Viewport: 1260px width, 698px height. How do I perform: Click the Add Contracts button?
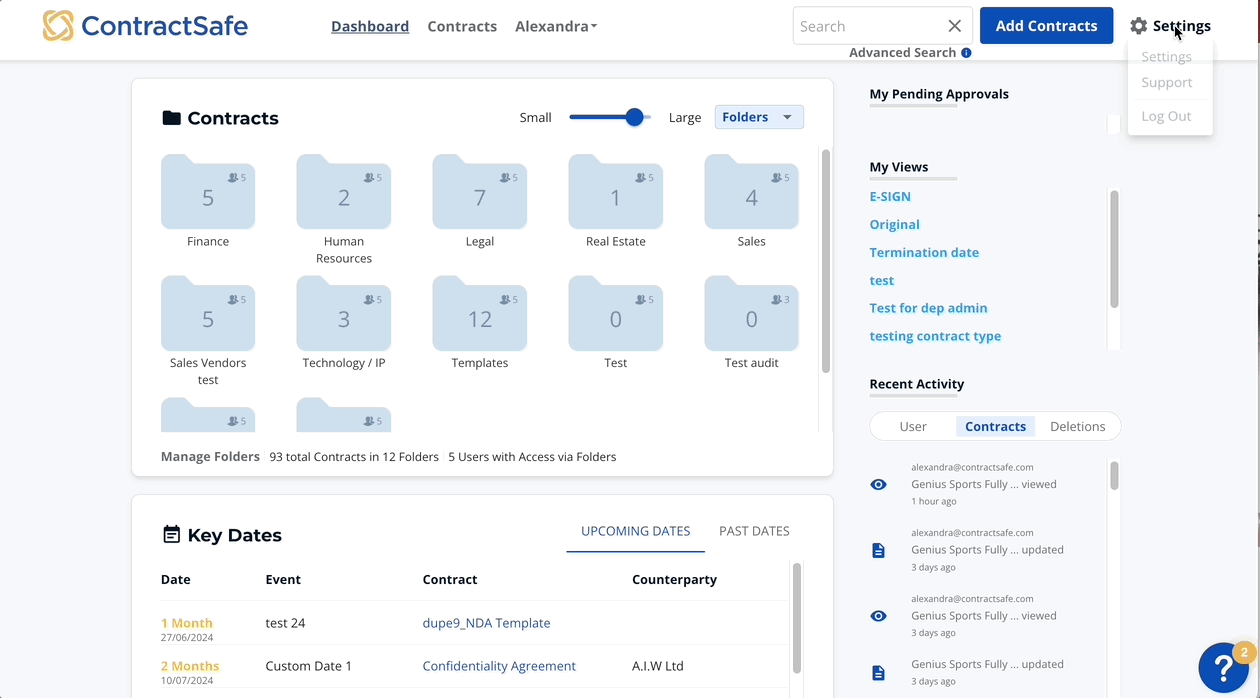pyautogui.click(x=1046, y=26)
